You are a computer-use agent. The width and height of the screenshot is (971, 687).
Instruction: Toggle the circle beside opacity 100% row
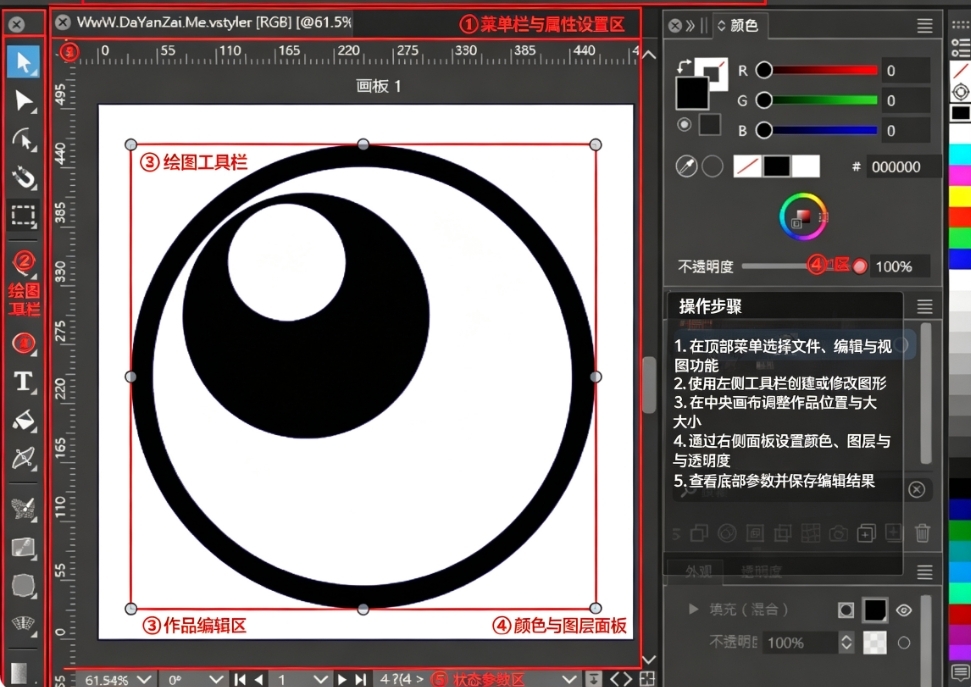click(904, 643)
